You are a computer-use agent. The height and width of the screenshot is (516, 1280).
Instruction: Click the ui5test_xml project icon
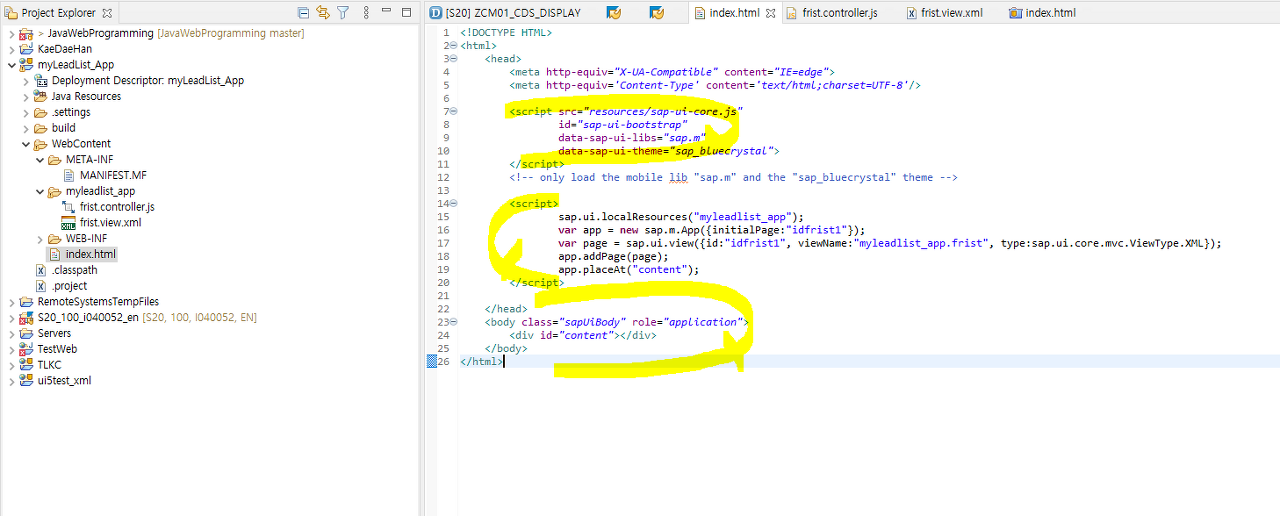pos(26,381)
